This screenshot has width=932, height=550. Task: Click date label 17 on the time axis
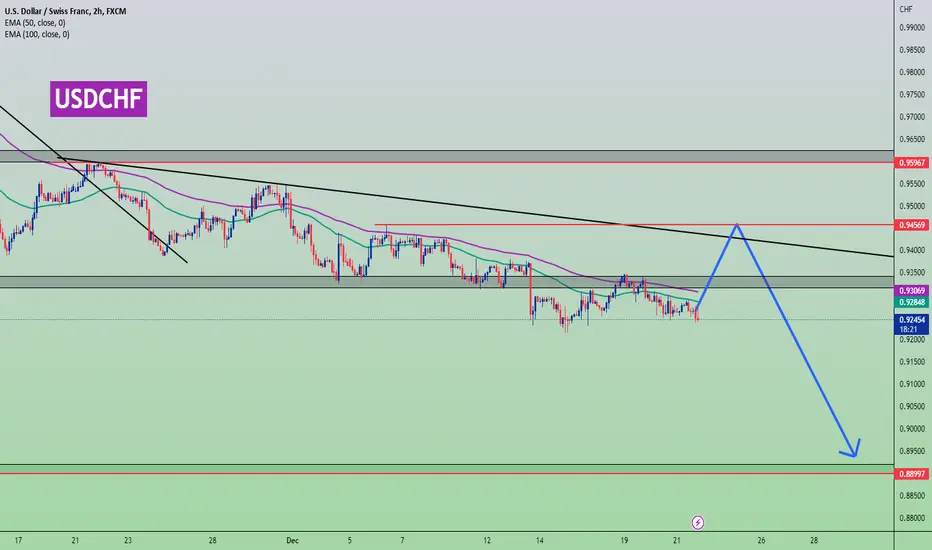click(18, 540)
